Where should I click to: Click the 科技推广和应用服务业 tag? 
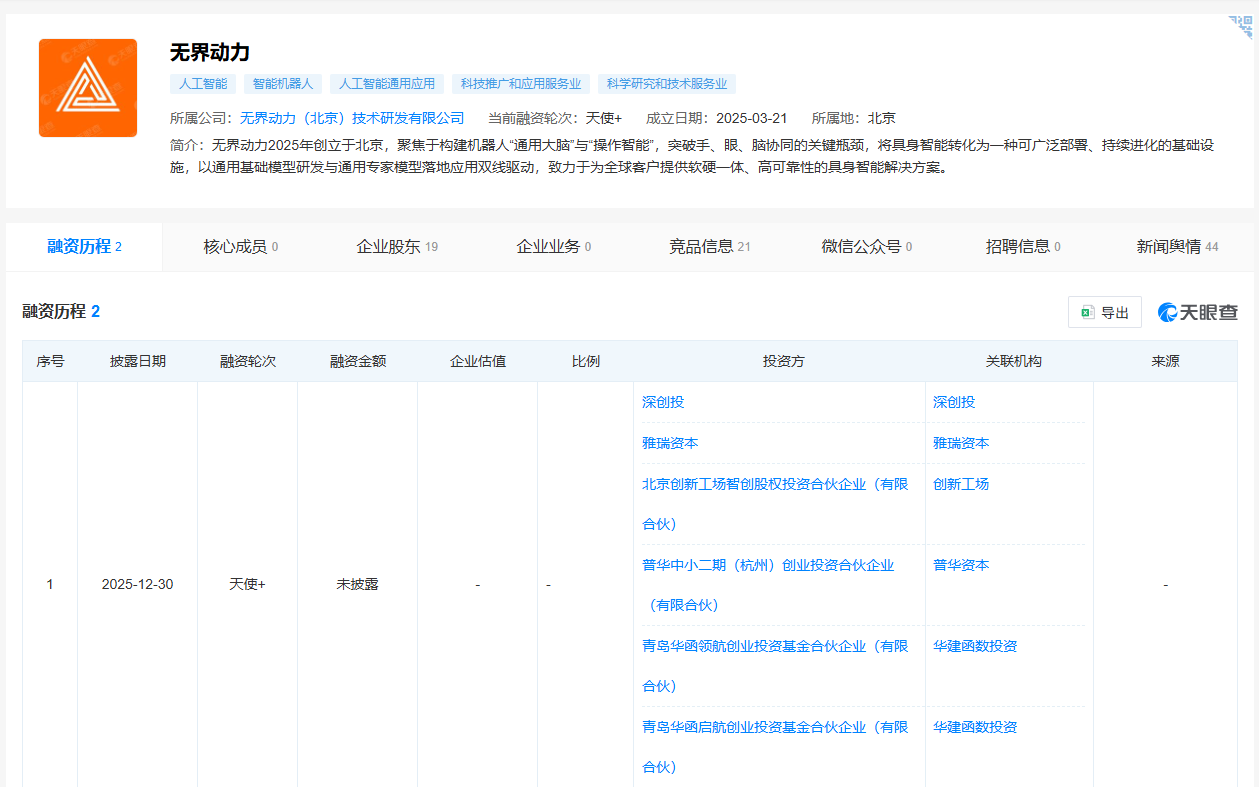tap(520, 84)
